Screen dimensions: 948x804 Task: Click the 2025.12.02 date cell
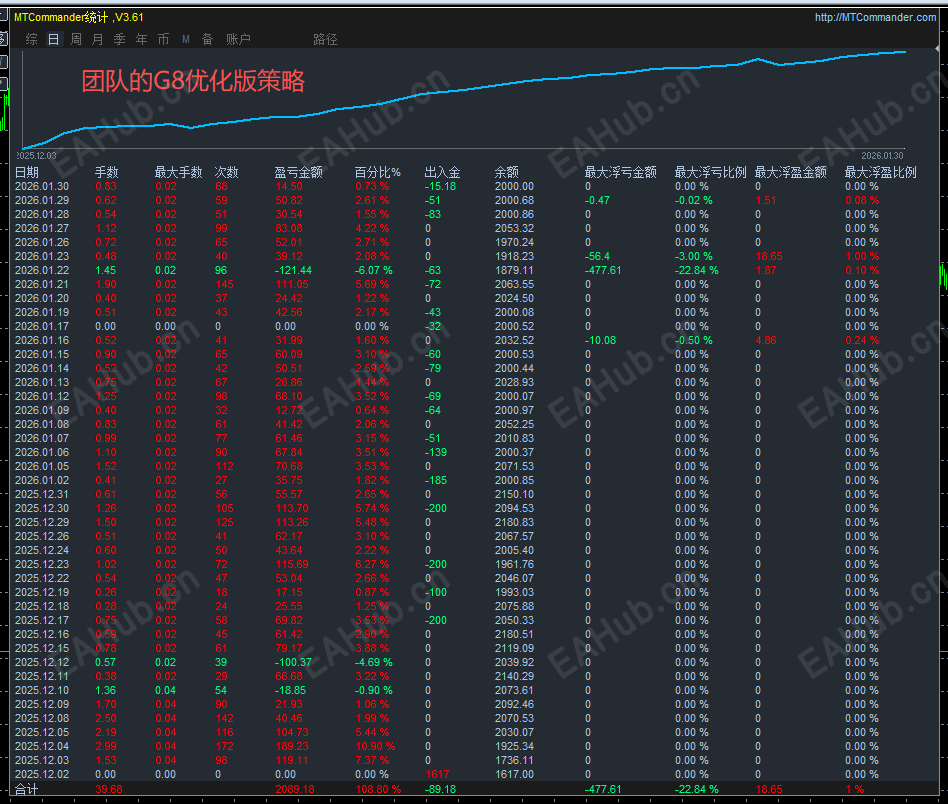pos(42,774)
